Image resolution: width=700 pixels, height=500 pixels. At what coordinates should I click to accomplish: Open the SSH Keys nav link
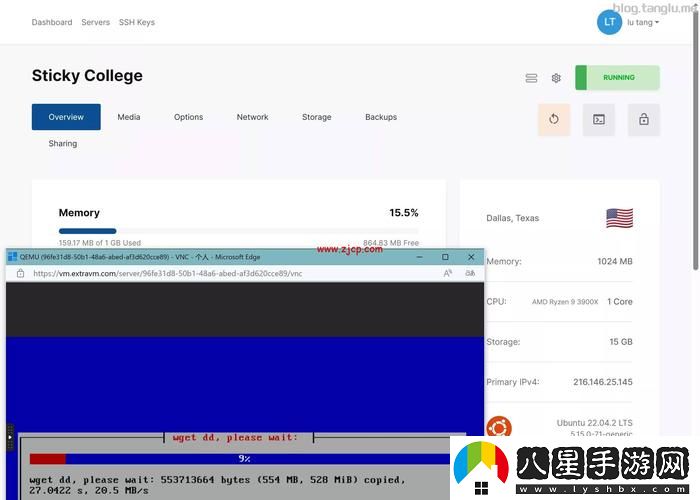point(137,22)
